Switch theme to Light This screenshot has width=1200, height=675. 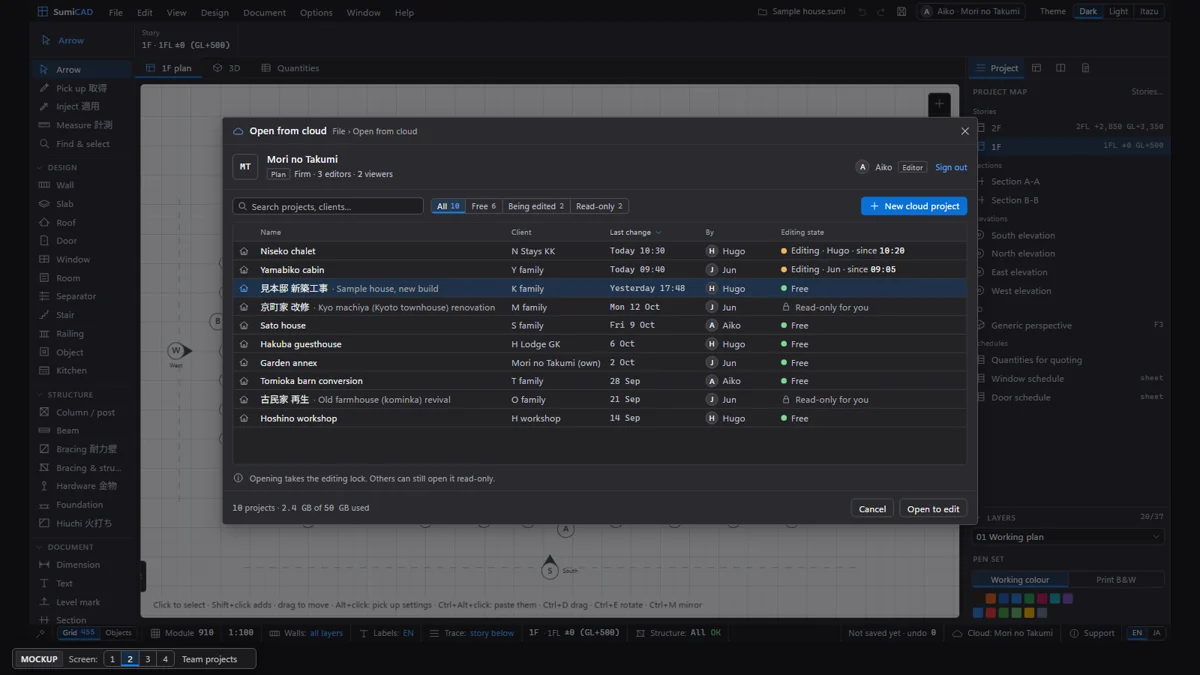(x=1118, y=12)
